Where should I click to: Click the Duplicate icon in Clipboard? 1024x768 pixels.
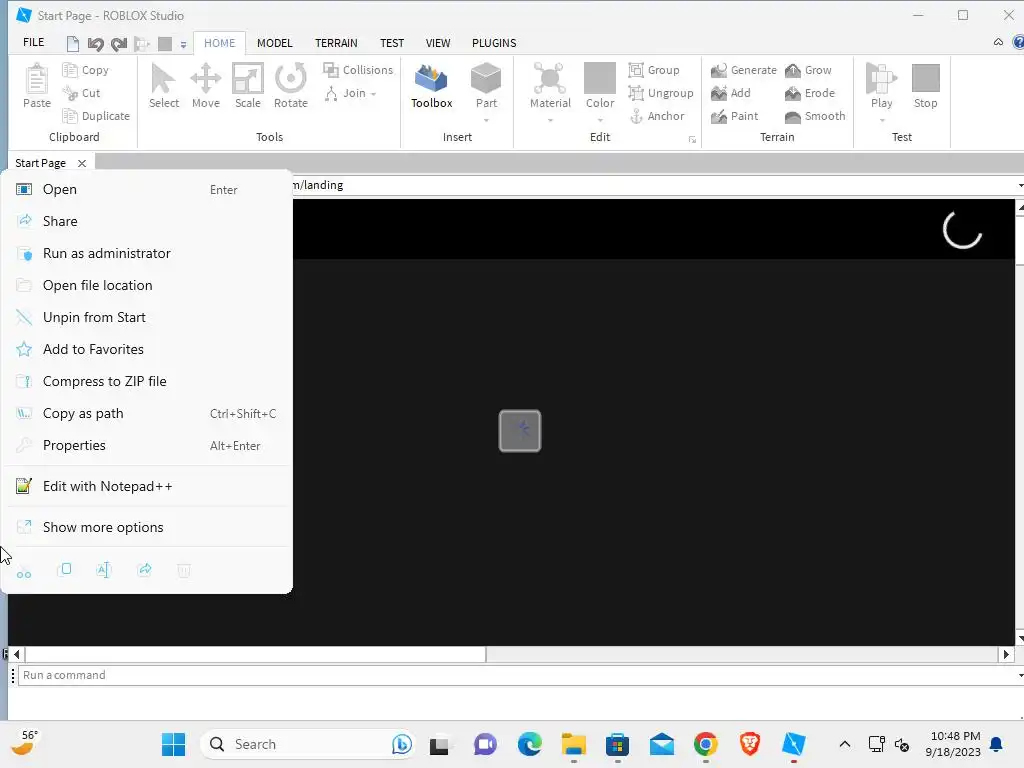click(69, 116)
